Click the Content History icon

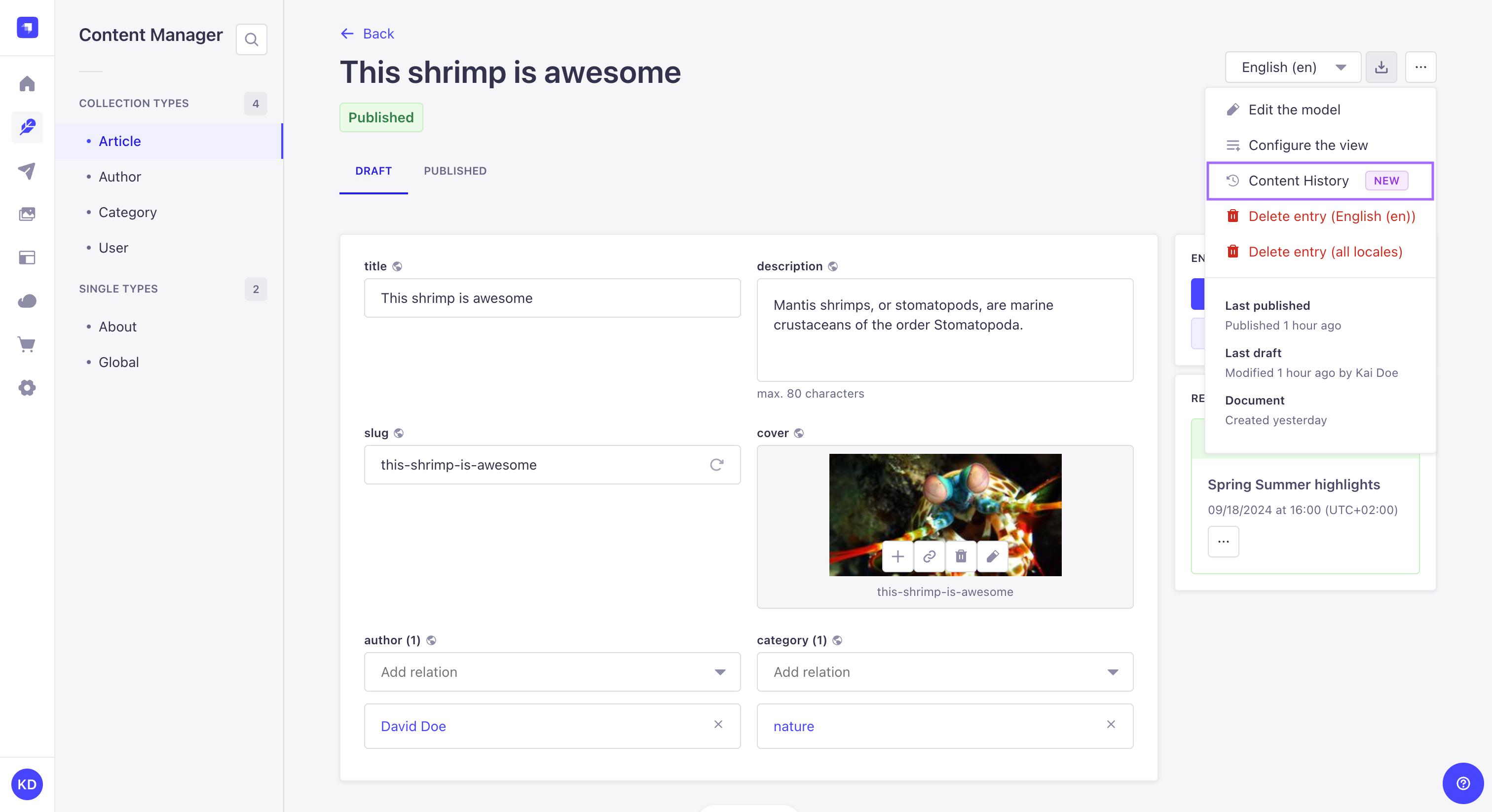tap(1233, 180)
